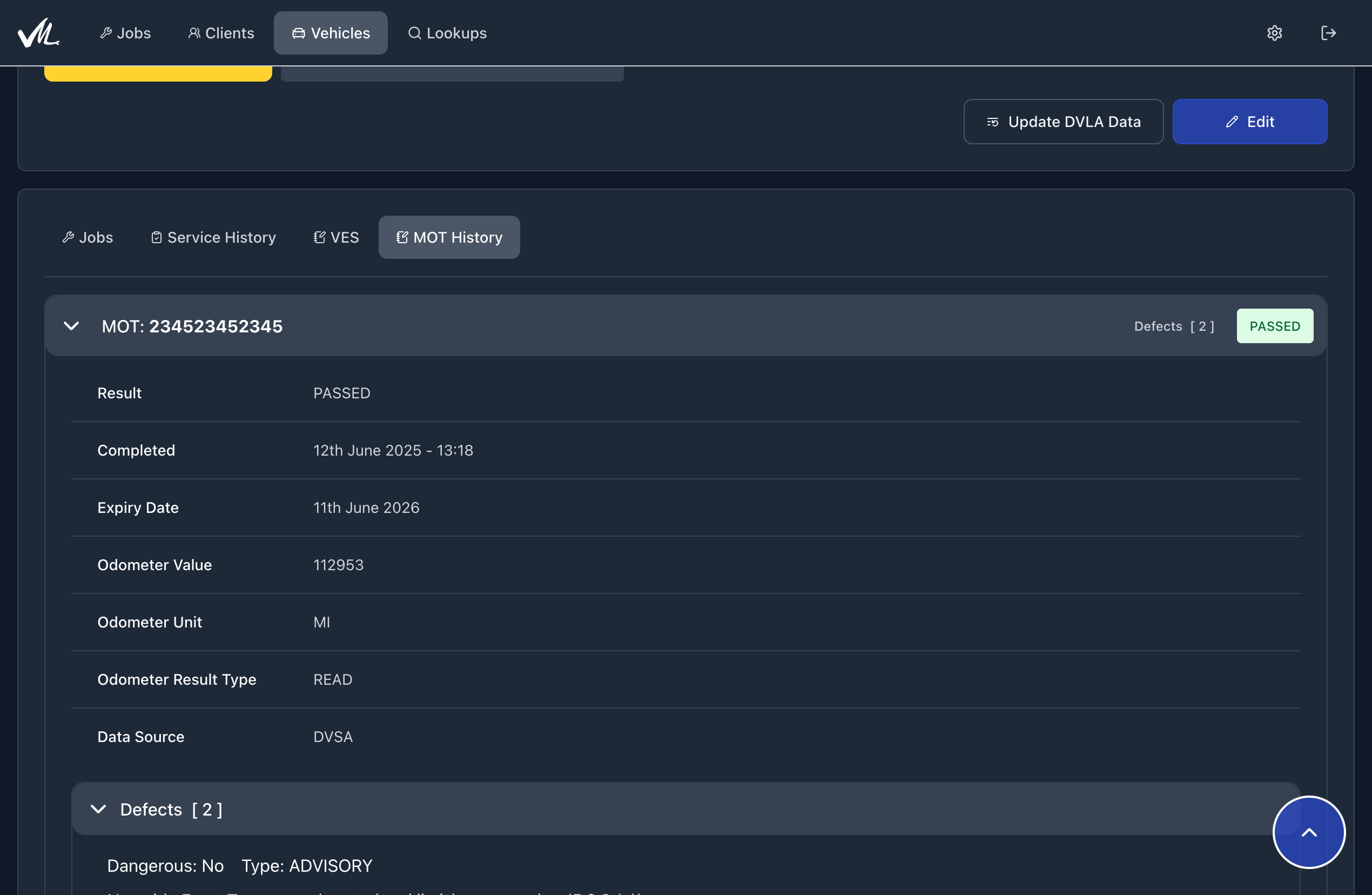Click the Type: ADVISORY defect text

point(307,866)
